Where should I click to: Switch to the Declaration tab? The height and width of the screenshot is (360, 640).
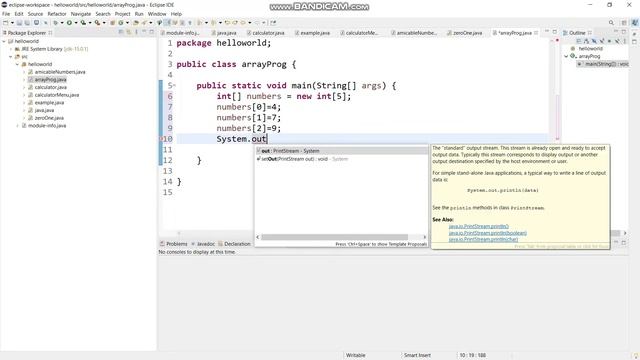click(234, 244)
